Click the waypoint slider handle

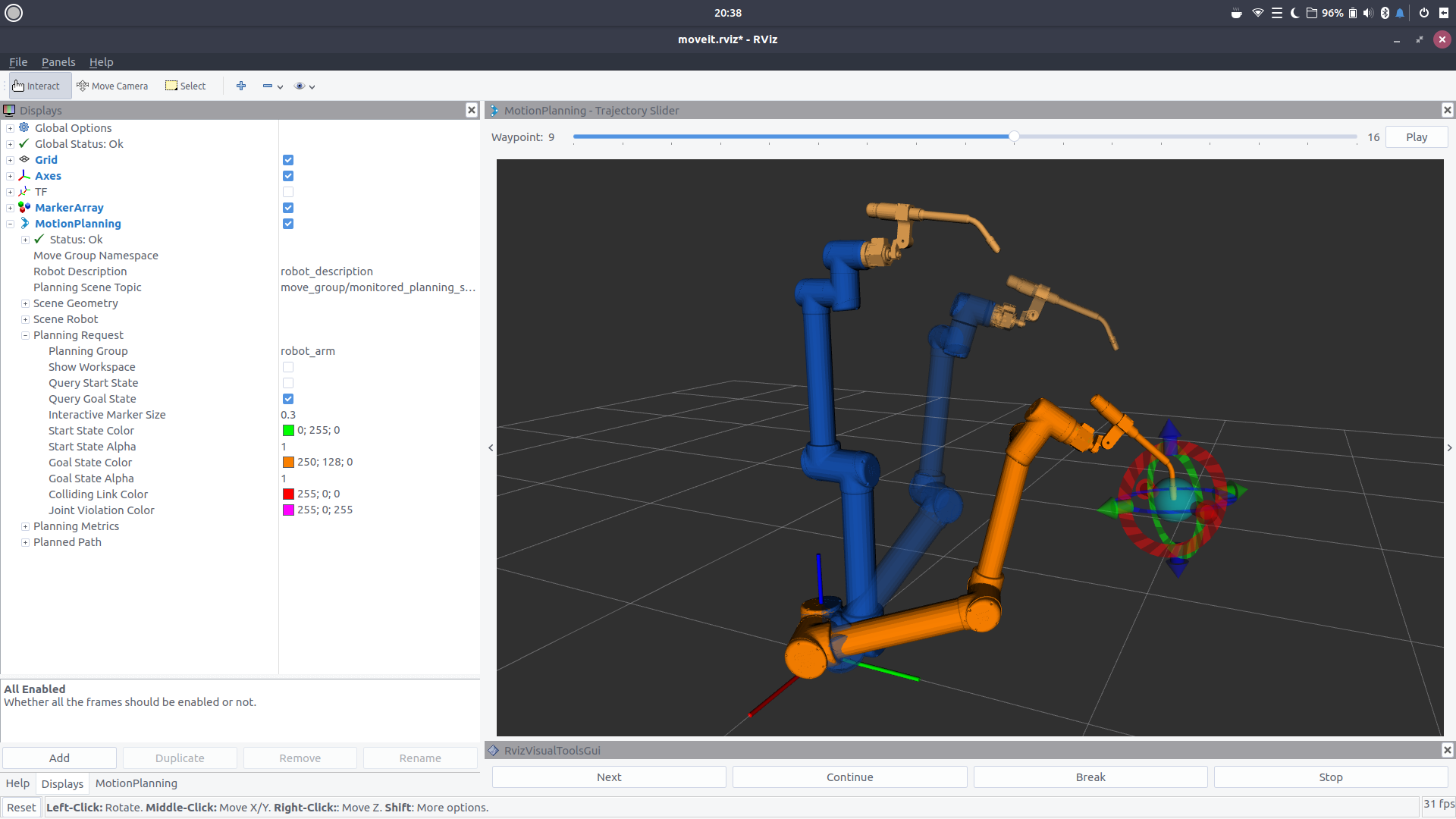pos(1014,136)
